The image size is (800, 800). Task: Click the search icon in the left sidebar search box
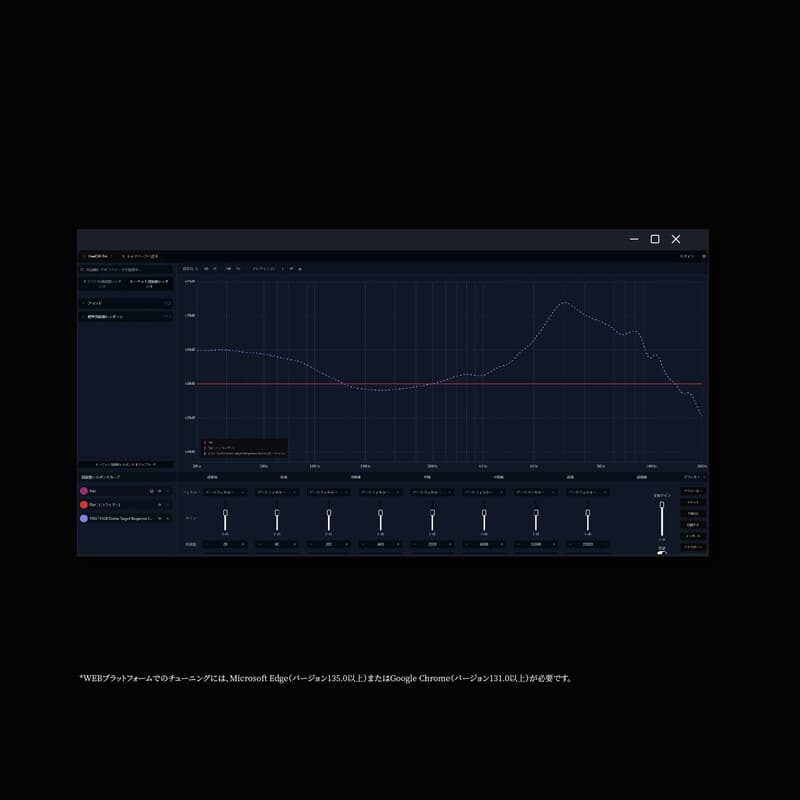click(80, 272)
